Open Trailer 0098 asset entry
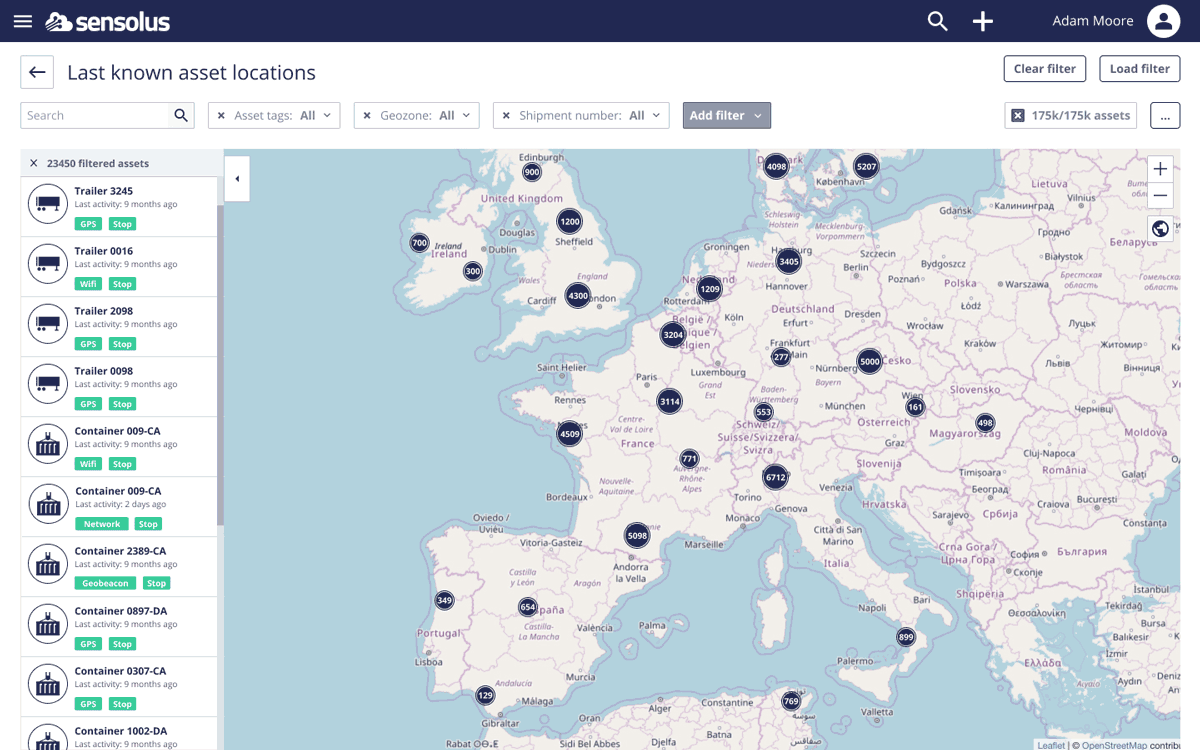This screenshot has height=750, width=1200. [119, 387]
